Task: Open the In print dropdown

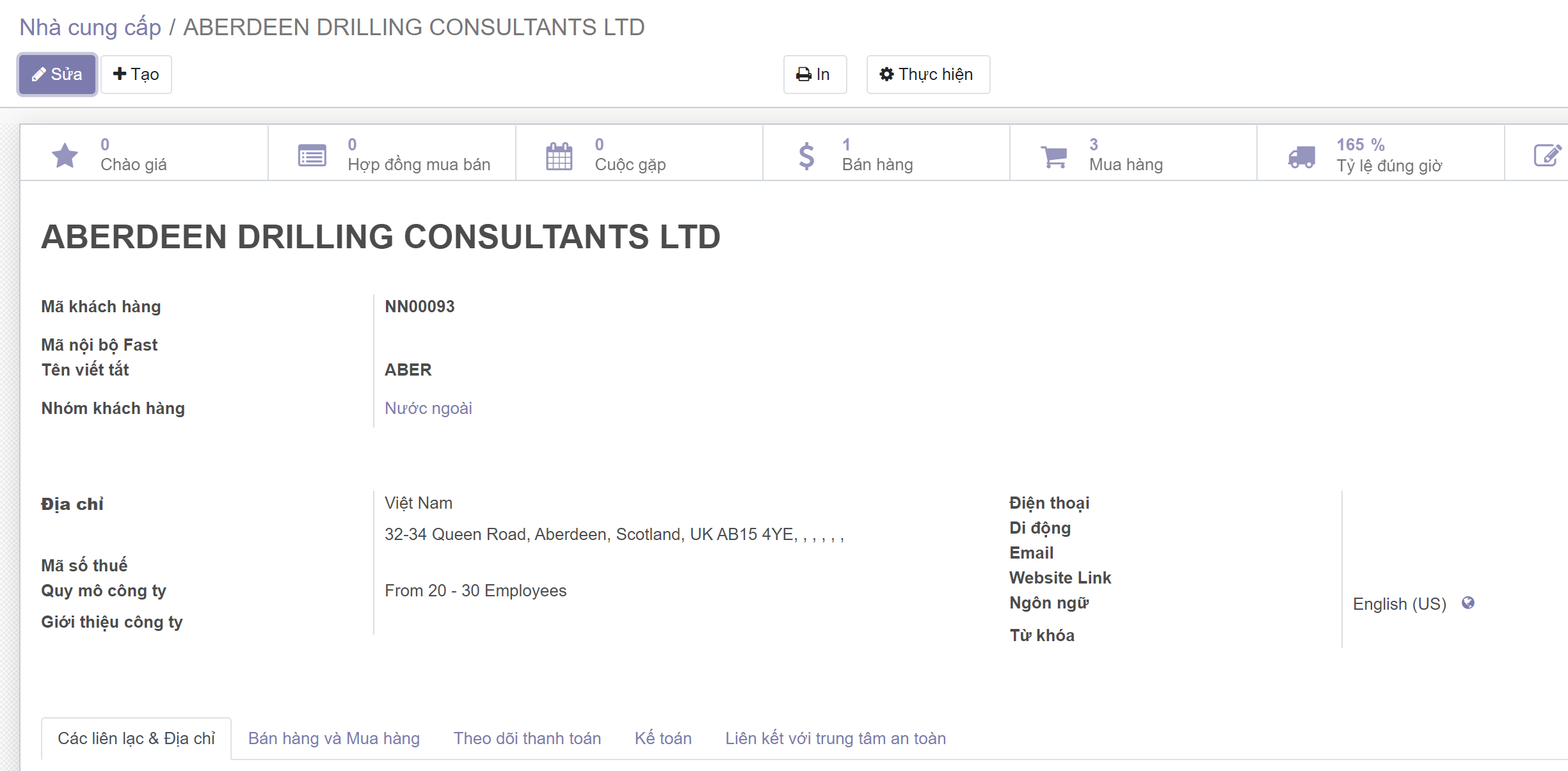Action: [x=814, y=74]
